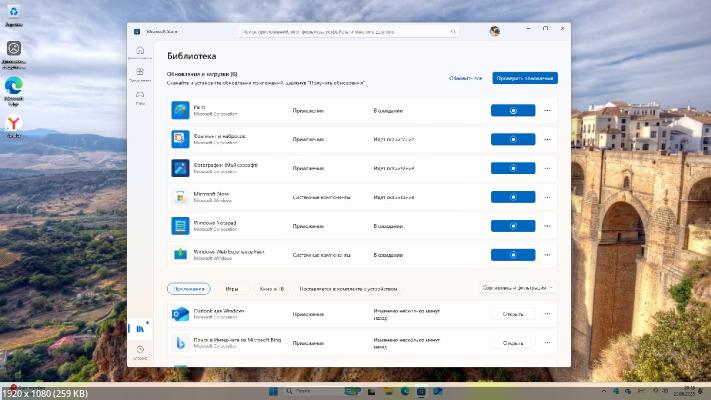Image resolution: width=711 pixels, height=400 pixels.
Task: Select the included-with-device filter tab
Action: (348, 288)
